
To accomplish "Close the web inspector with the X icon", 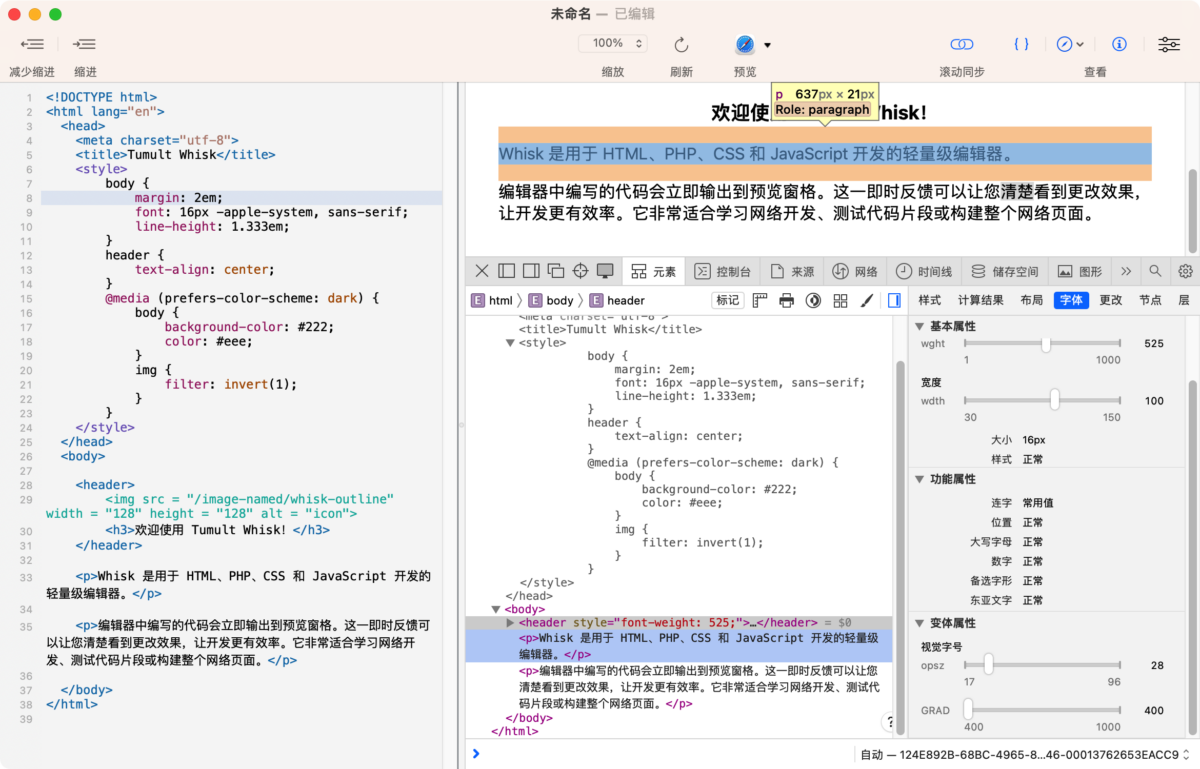I will 482,271.
